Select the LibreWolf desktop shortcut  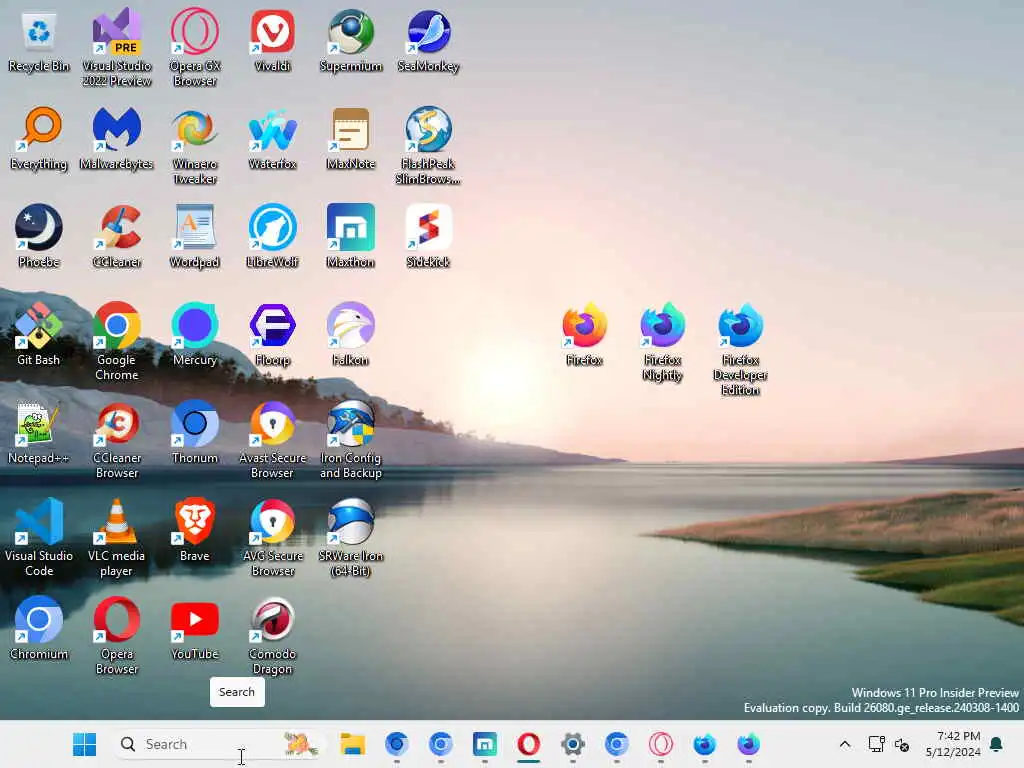pos(272,236)
